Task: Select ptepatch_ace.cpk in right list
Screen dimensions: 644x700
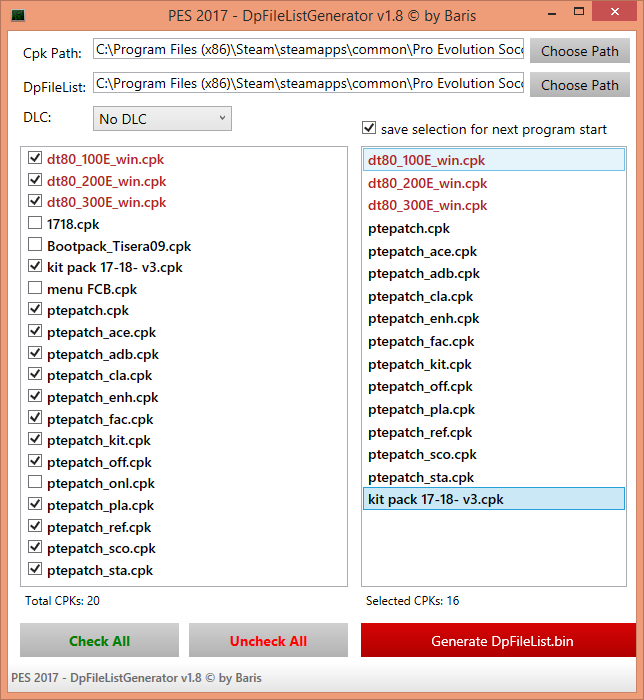Action: (494, 251)
